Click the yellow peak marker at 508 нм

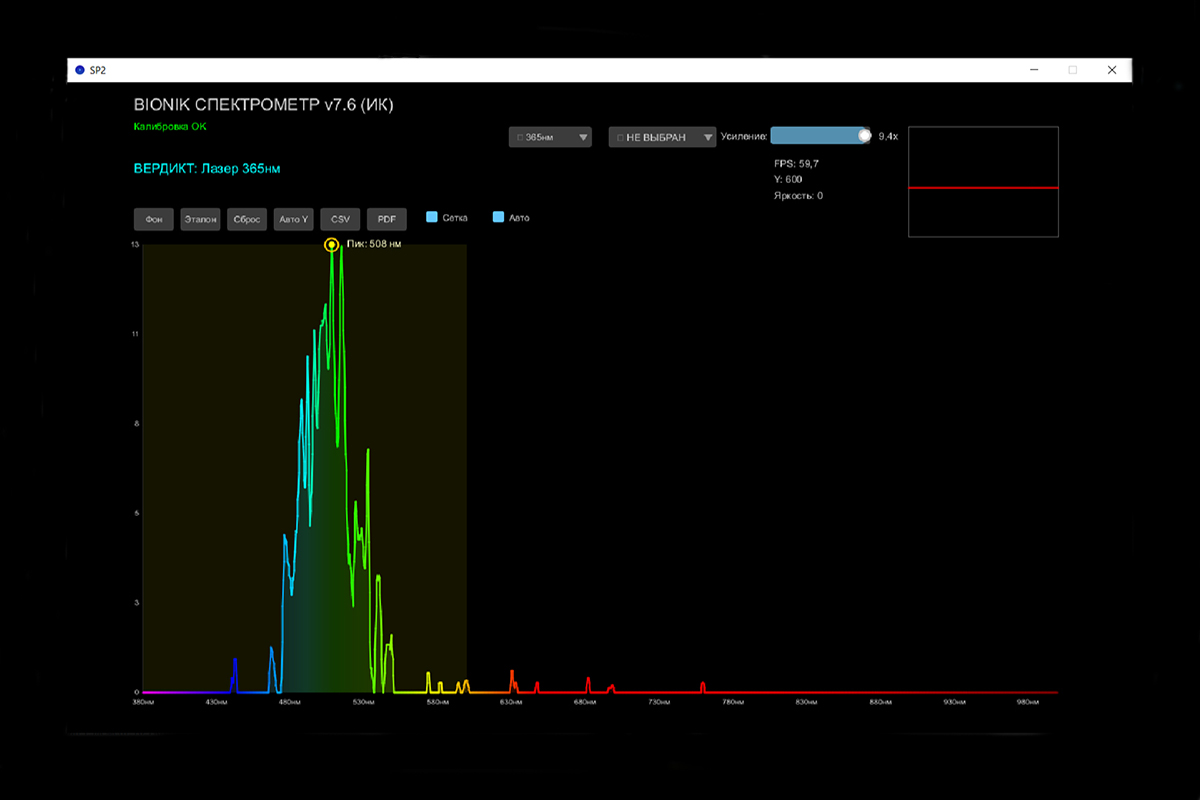tap(331, 244)
